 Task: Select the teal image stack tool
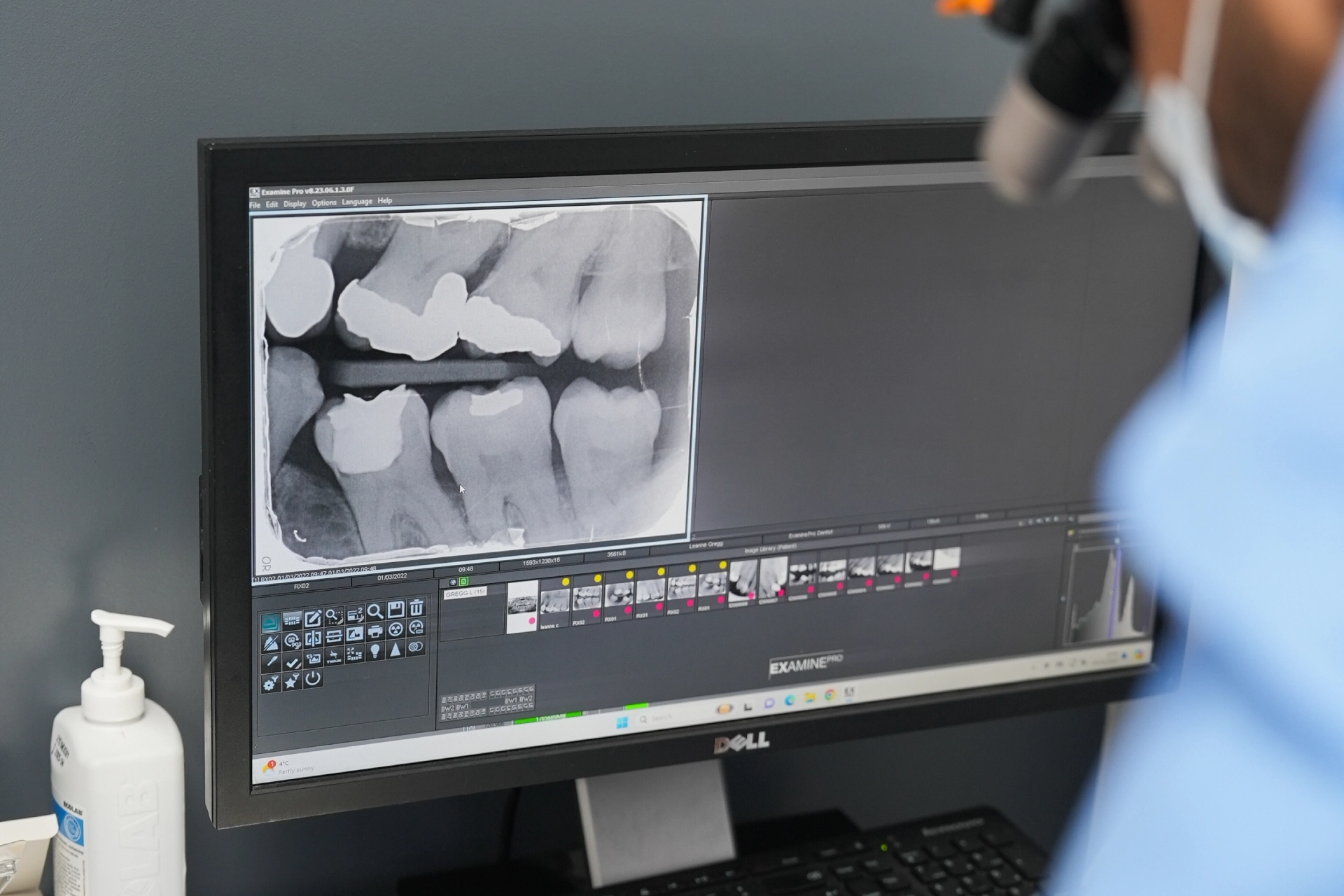point(271,622)
